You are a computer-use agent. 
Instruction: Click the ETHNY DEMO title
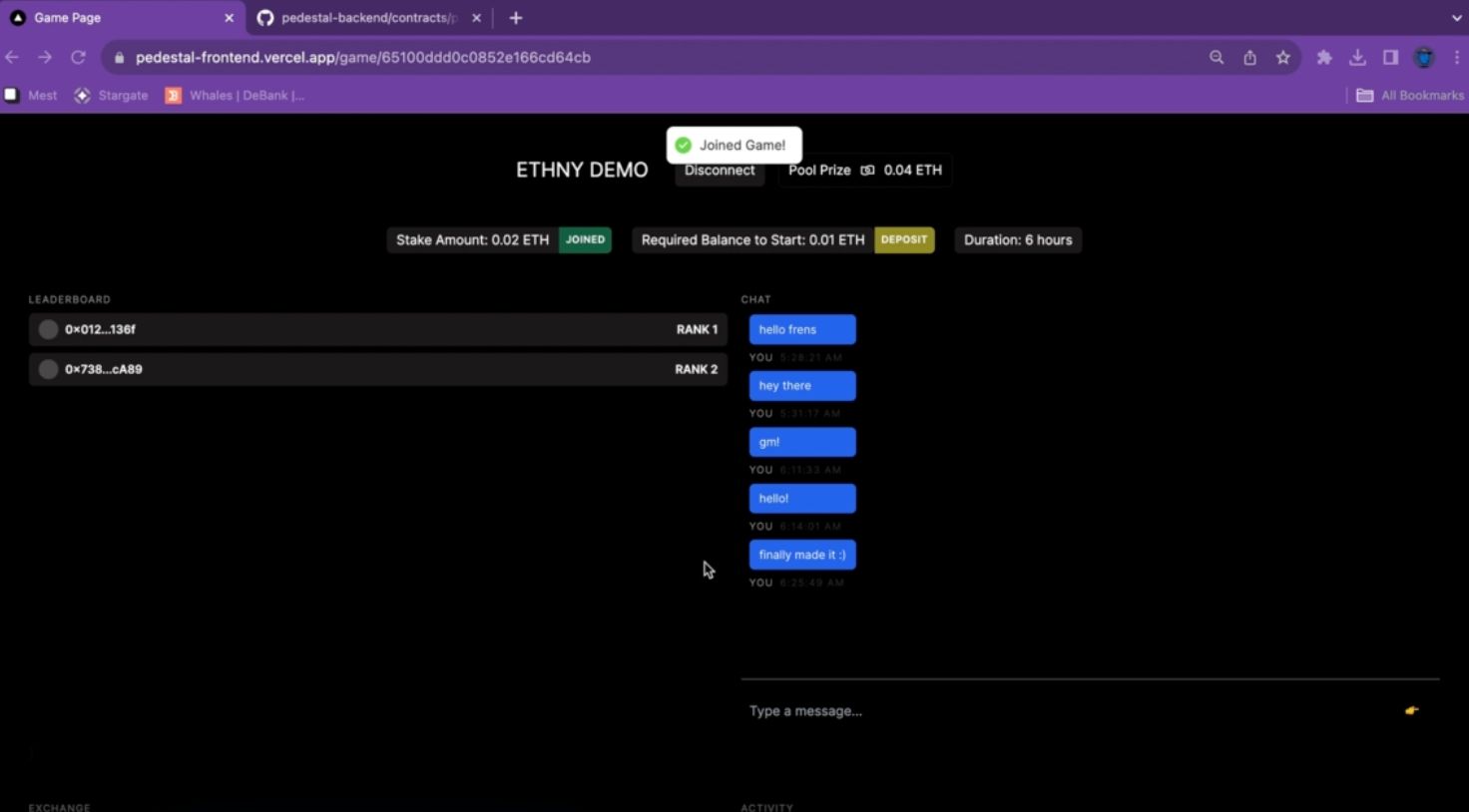(x=582, y=171)
